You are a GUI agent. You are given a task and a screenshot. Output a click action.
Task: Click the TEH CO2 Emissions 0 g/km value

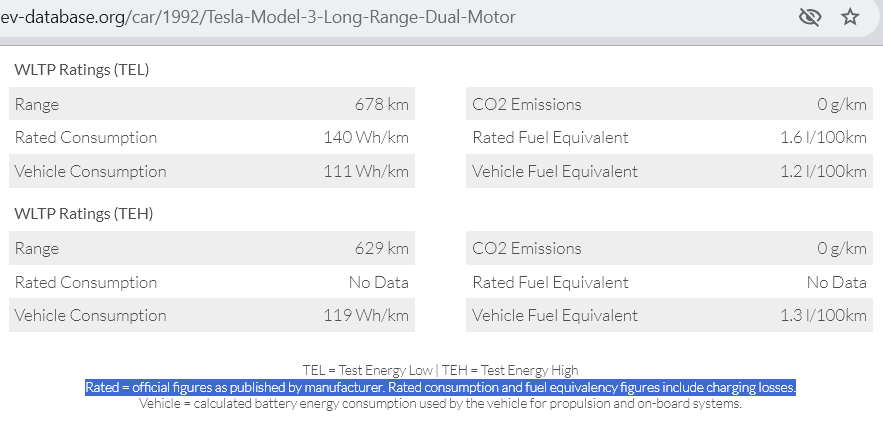(842, 248)
